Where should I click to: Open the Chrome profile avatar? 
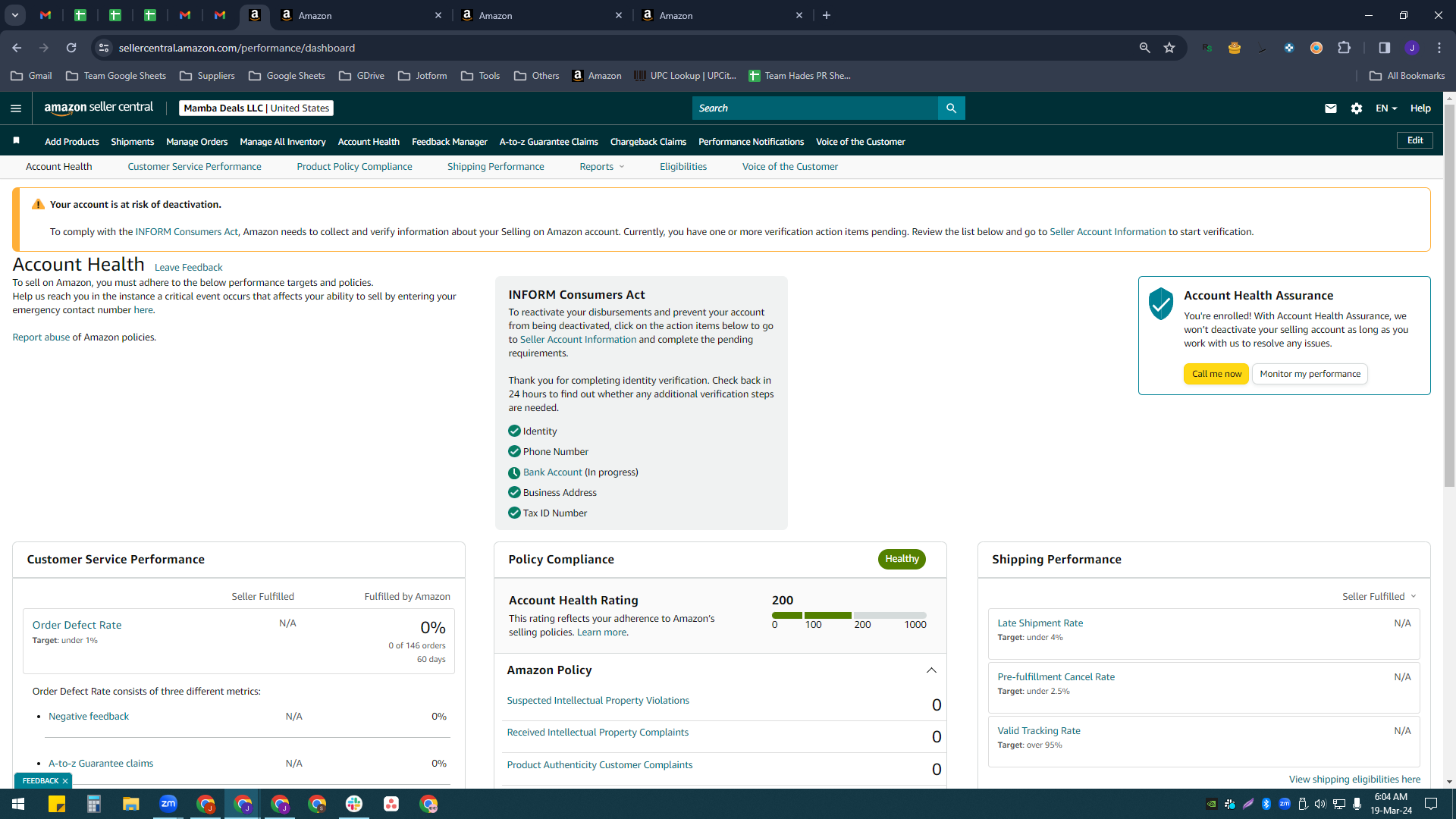coord(1412,48)
